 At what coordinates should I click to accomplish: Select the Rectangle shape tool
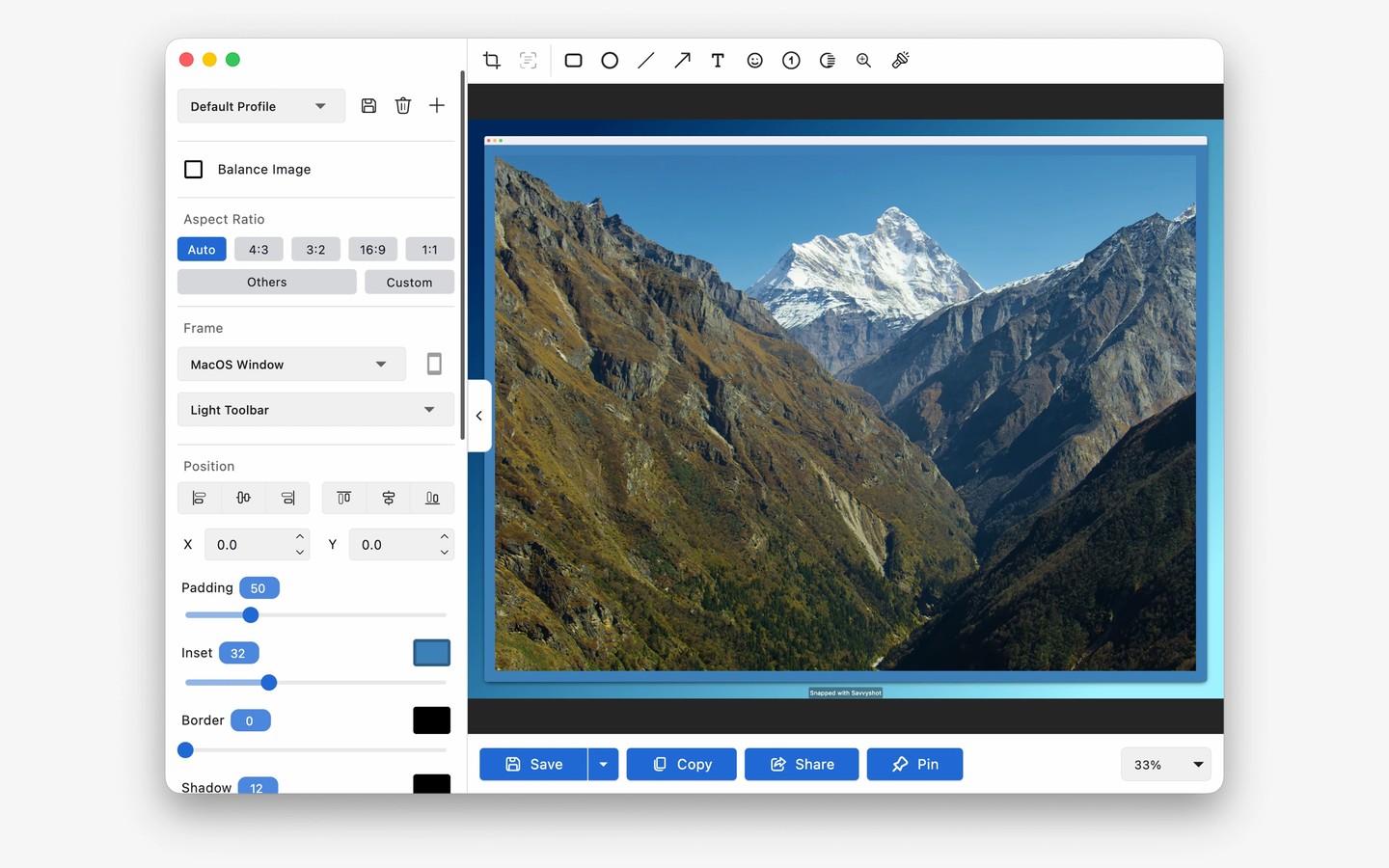(x=573, y=60)
